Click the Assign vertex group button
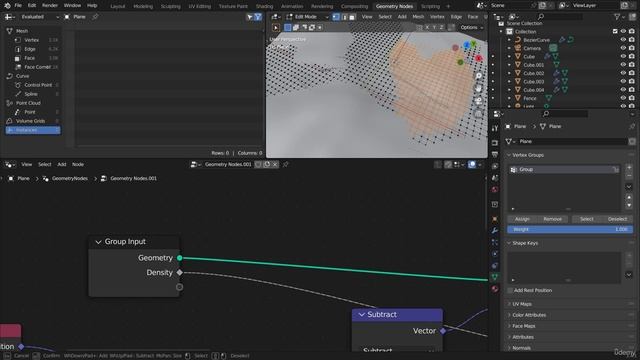This screenshot has width=640, height=360. [522, 219]
